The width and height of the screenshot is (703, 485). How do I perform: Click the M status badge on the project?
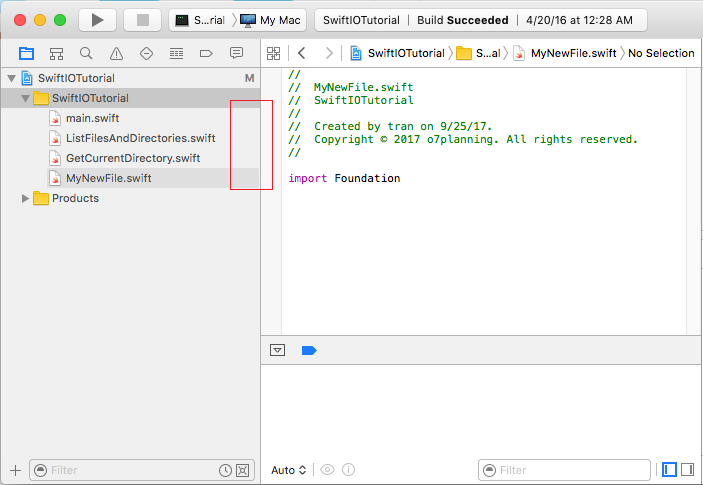[x=250, y=78]
